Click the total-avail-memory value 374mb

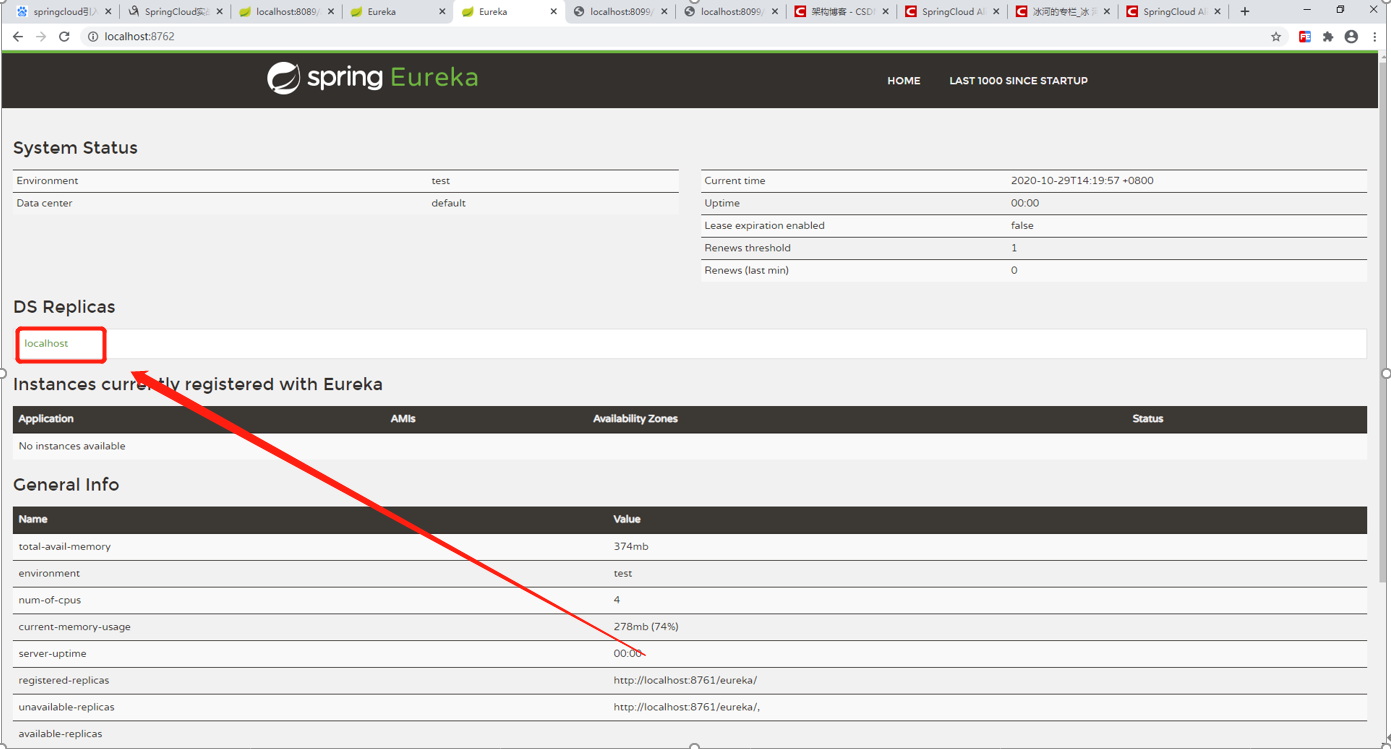tap(631, 547)
